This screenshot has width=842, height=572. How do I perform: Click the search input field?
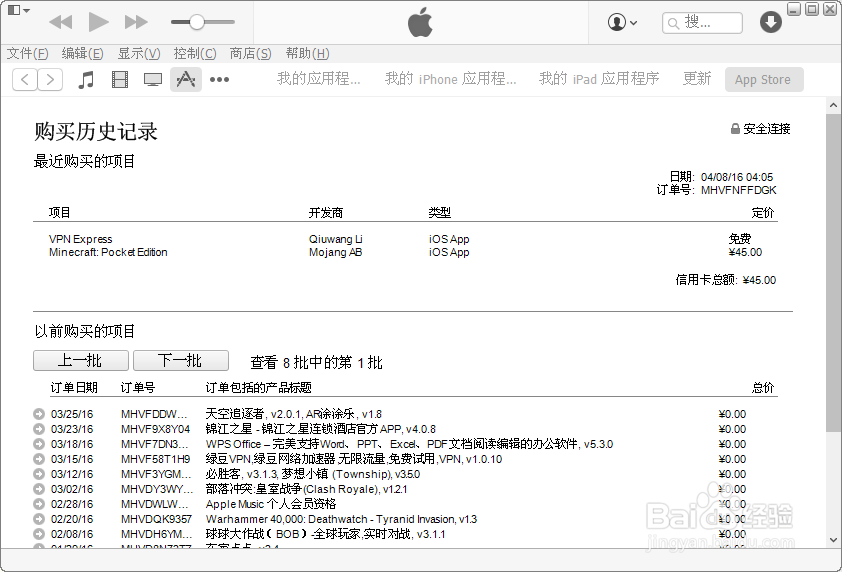click(702, 23)
